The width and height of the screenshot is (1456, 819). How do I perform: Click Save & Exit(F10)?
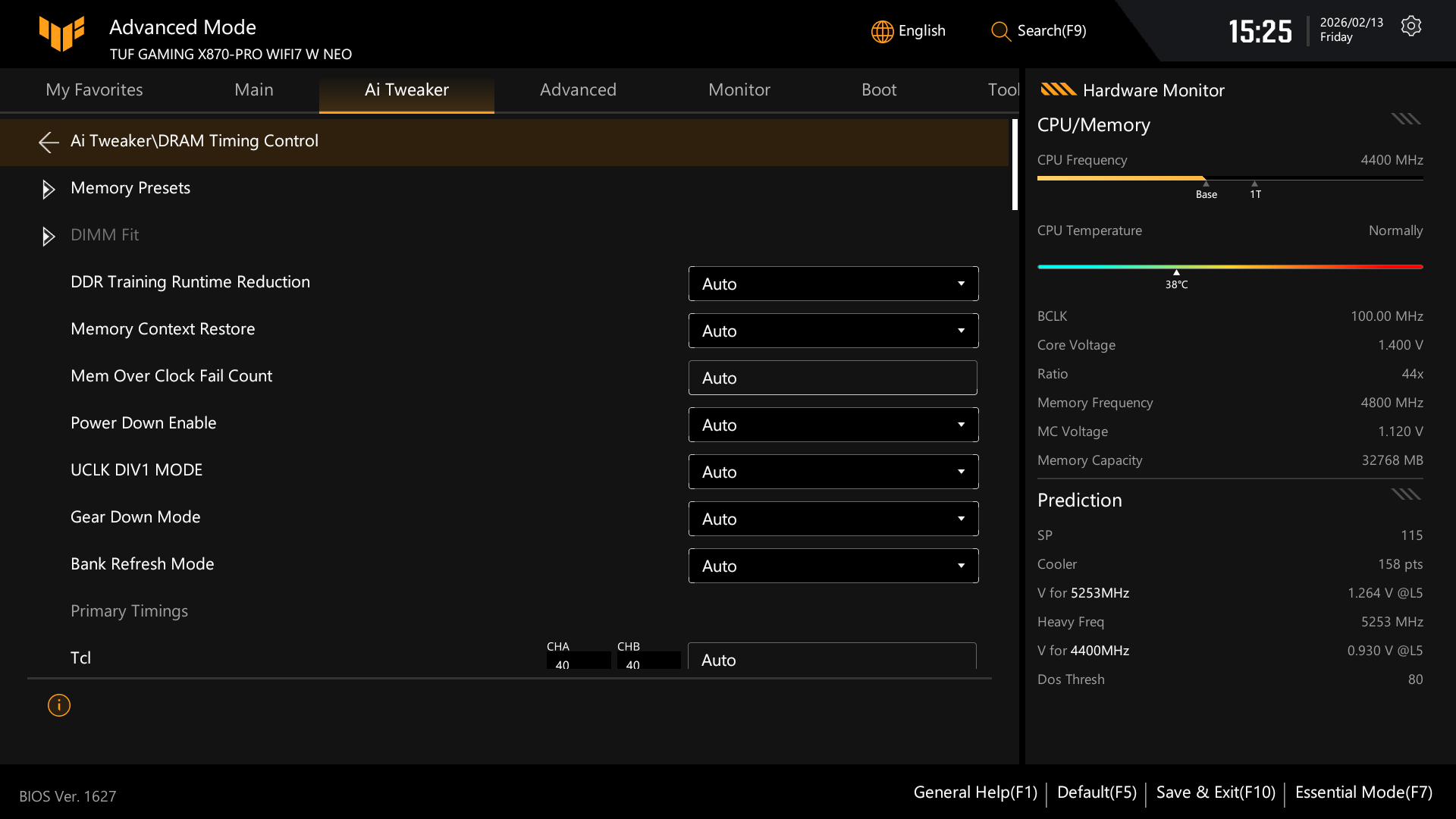(1215, 792)
